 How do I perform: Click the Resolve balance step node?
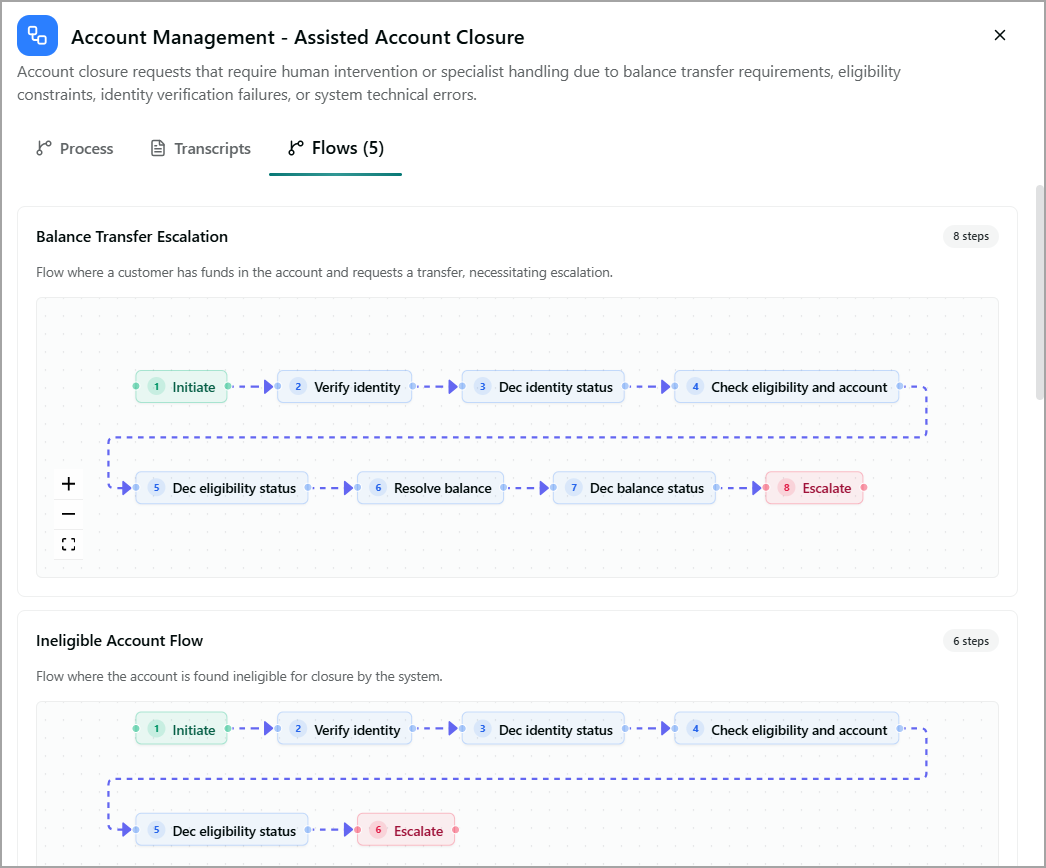[x=430, y=488]
